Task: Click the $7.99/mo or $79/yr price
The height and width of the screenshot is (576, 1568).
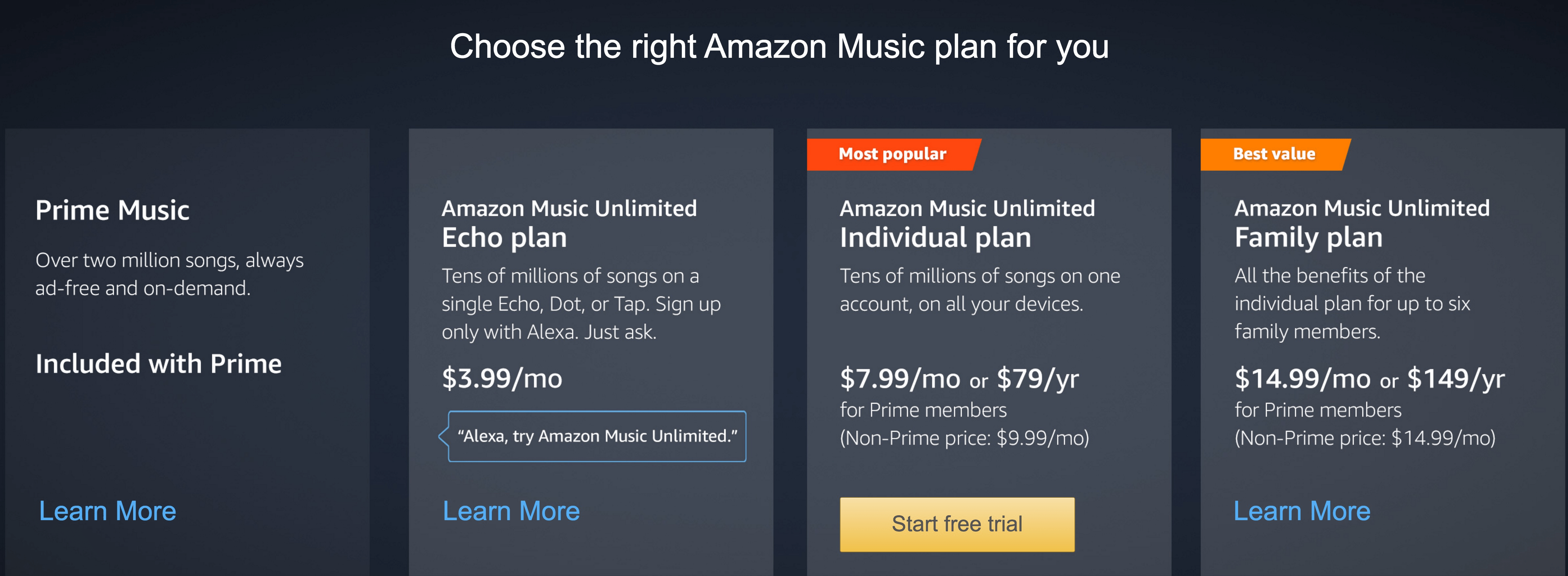Action: (x=959, y=379)
